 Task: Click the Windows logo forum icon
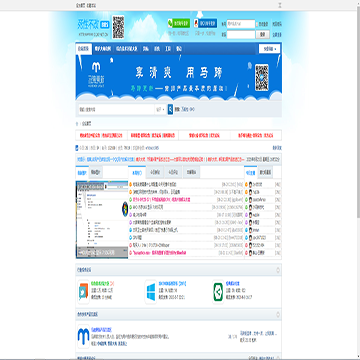click(151, 292)
